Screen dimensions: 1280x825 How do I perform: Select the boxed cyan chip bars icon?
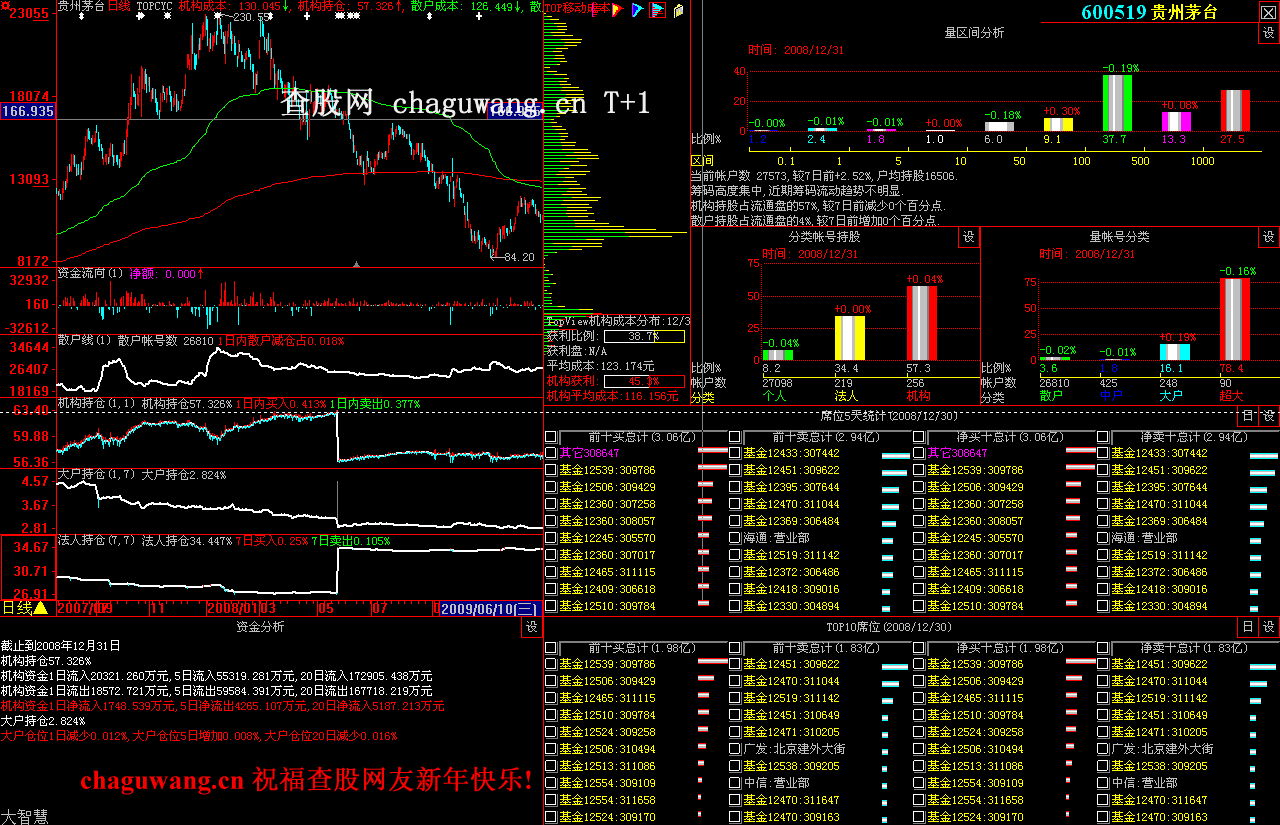(657, 10)
